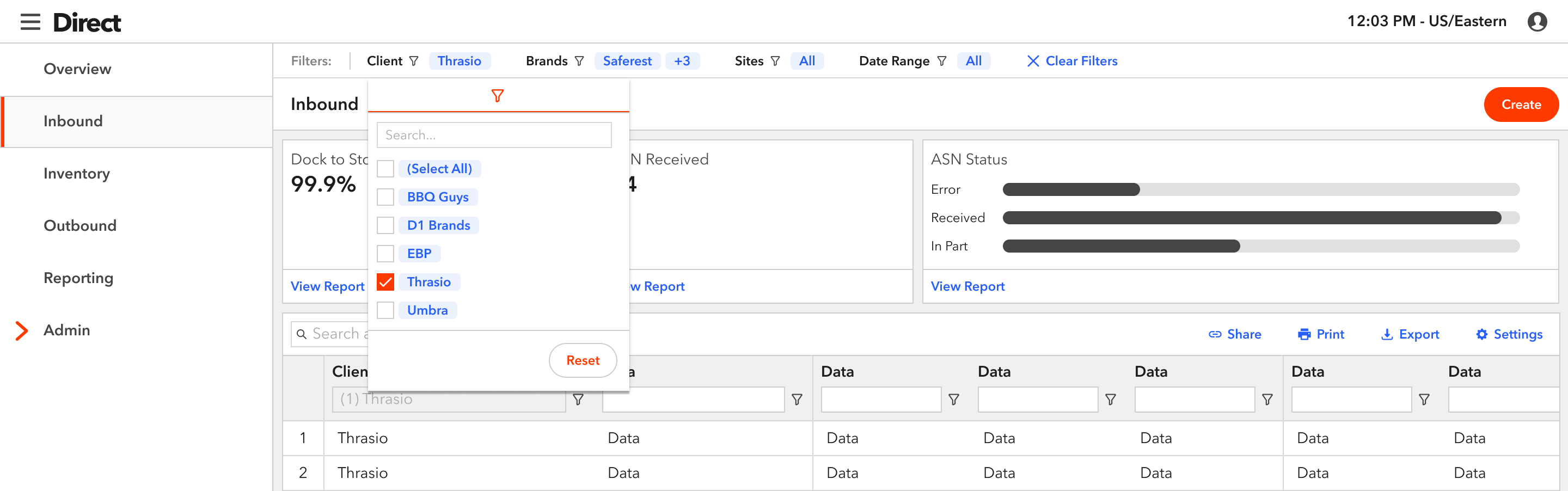
Task: Open the hamburger navigation menu
Action: [x=30, y=22]
